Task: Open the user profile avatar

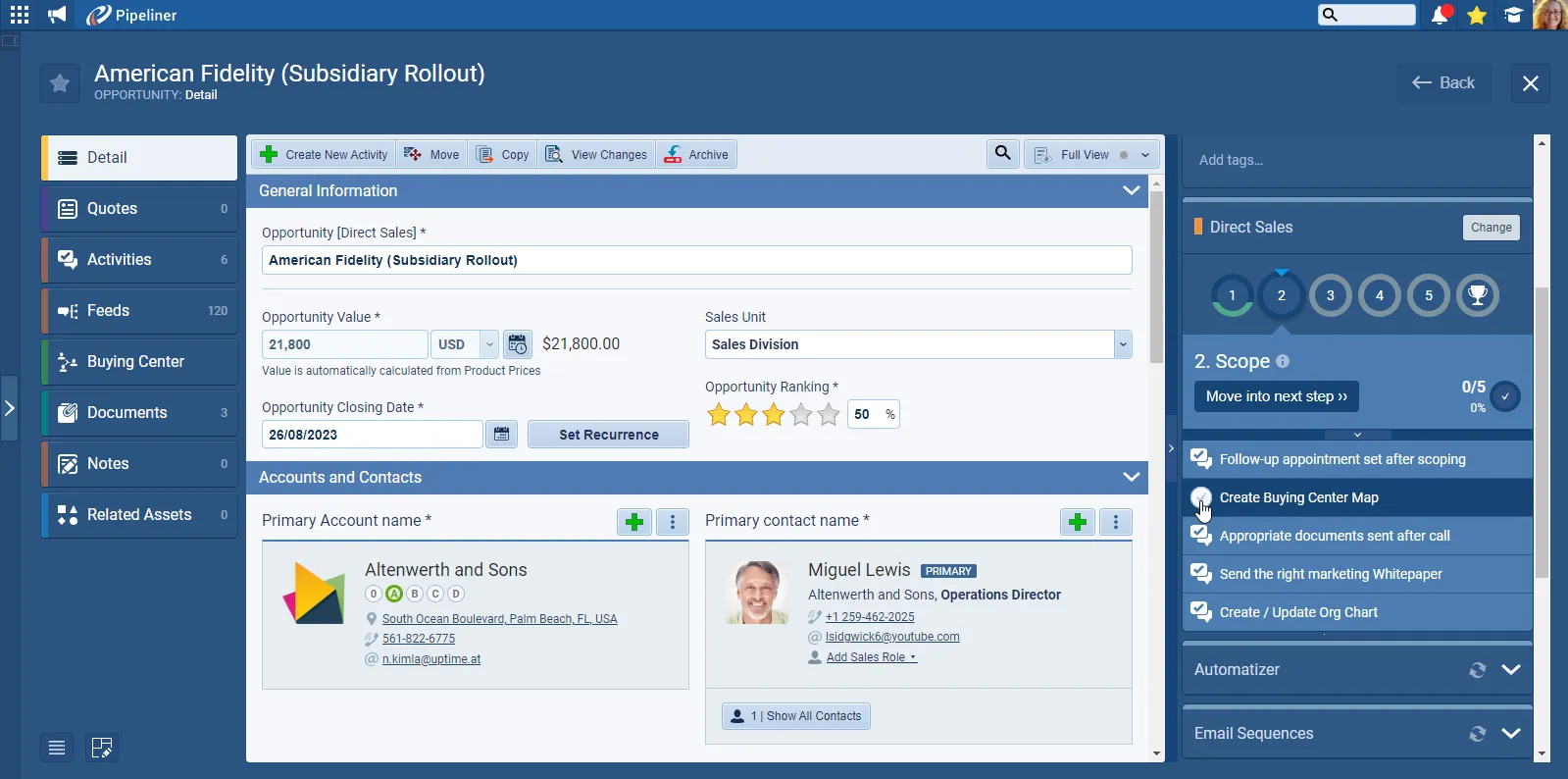Action: 1550,15
